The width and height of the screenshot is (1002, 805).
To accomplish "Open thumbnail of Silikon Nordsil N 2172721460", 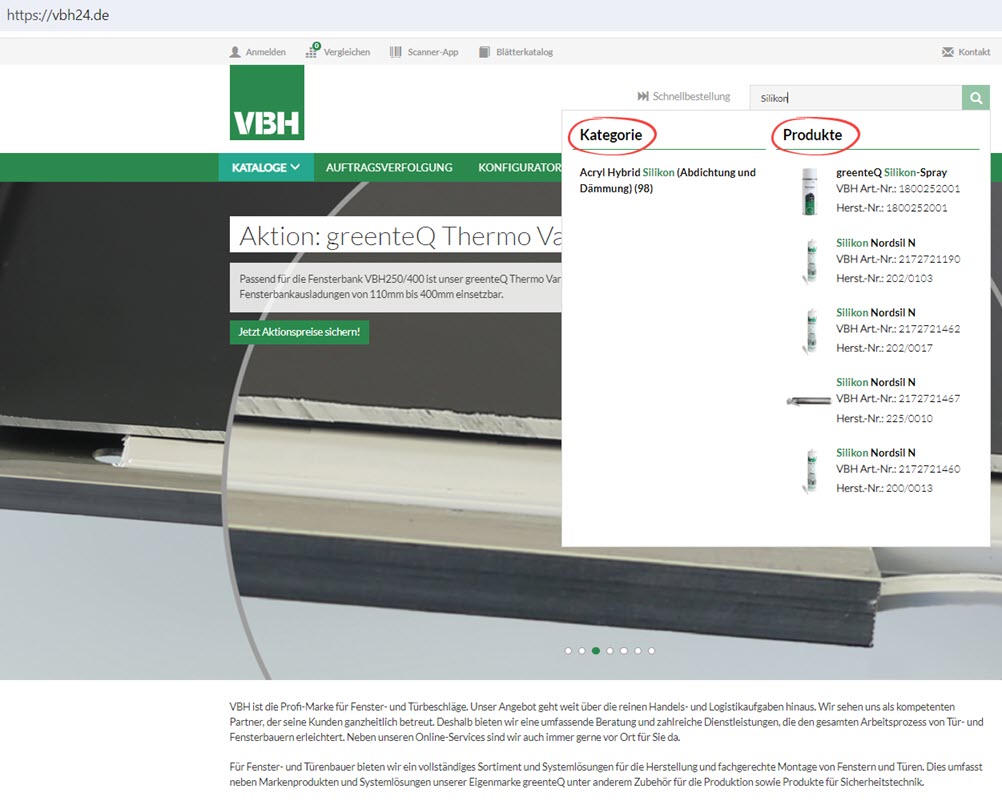I will [x=811, y=471].
